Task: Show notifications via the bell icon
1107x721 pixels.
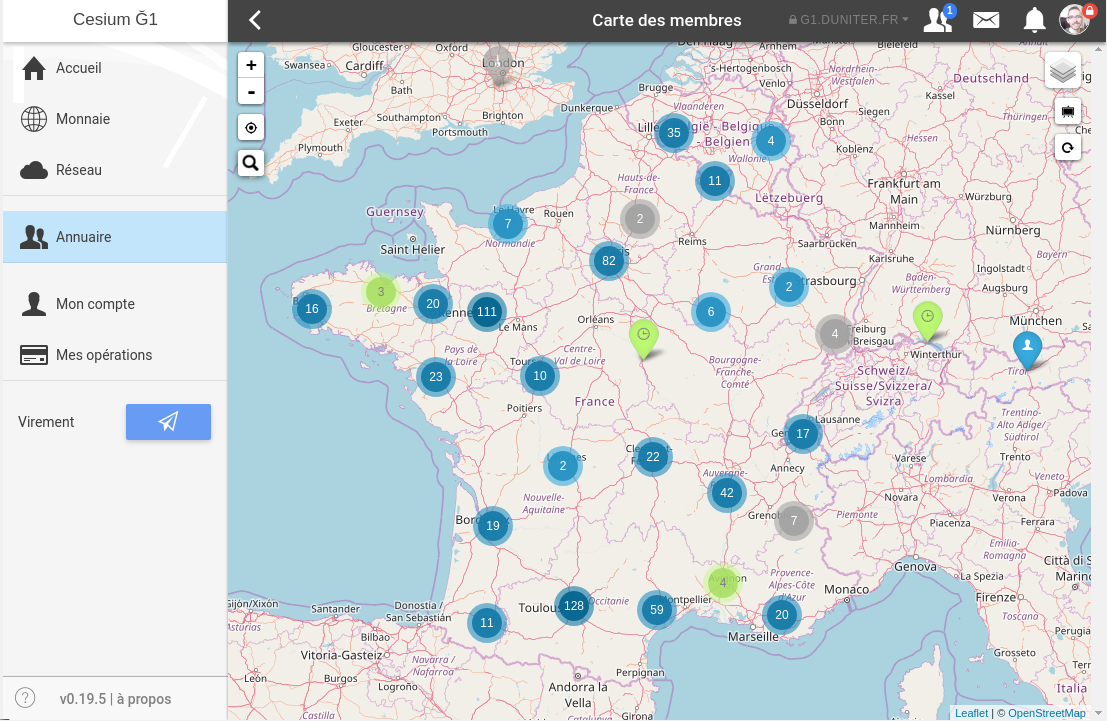Action: (1034, 20)
